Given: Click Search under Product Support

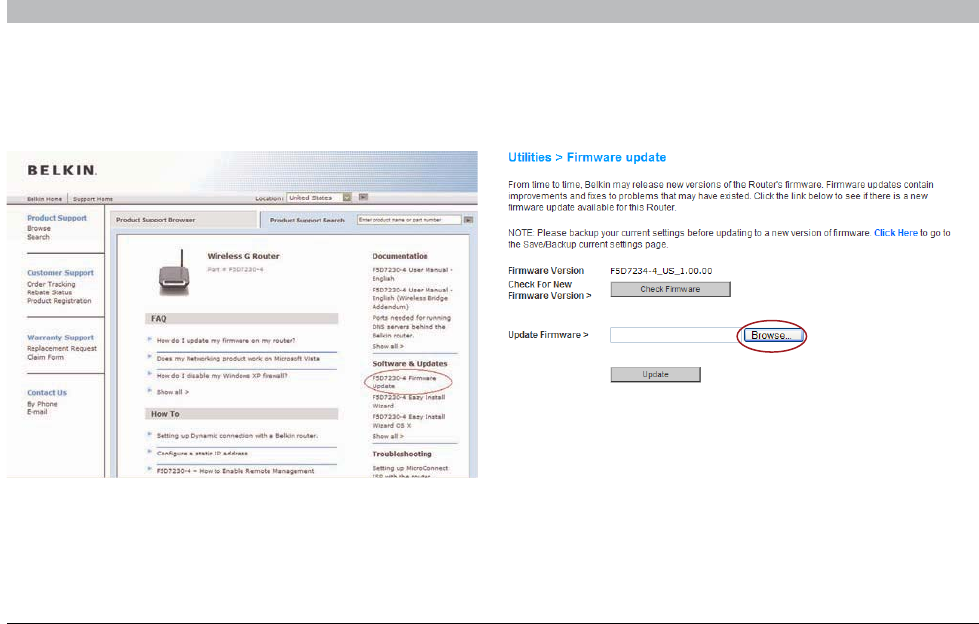Looking at the screenshot, I should point(38,237).
